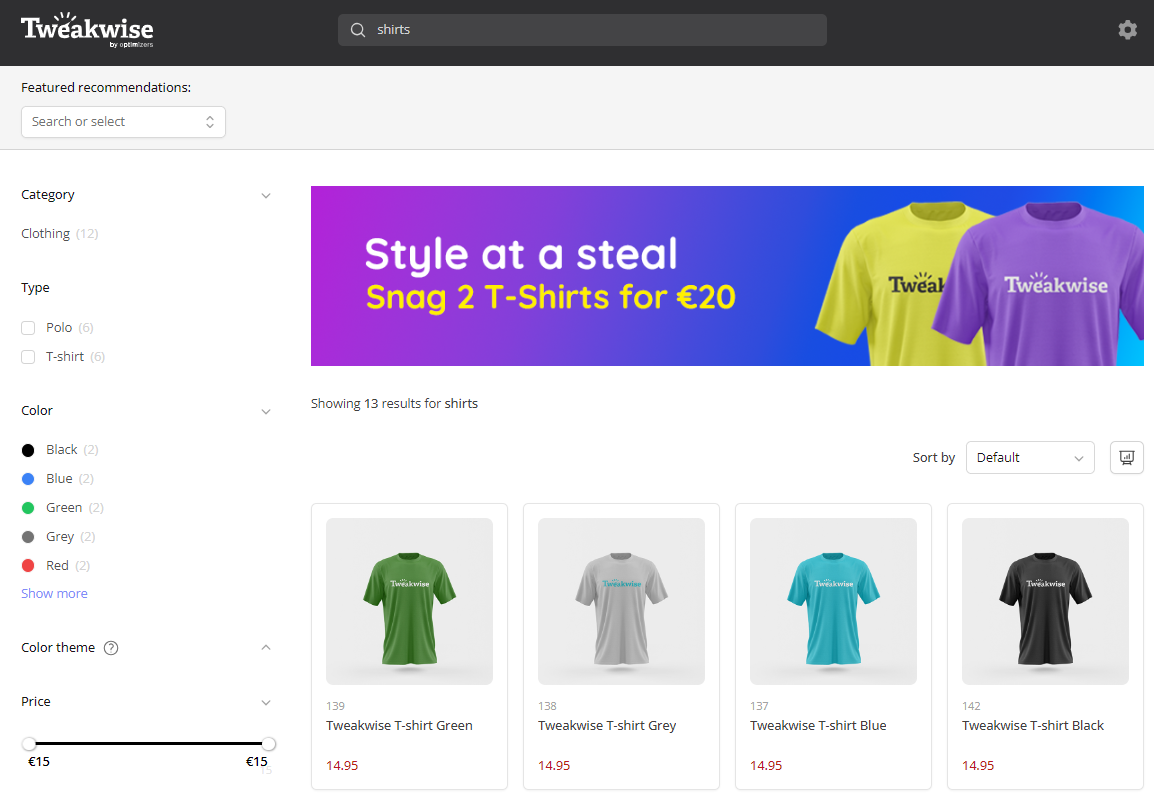Image resolution: width=1154 pixels, height=796 pixels.
Task: Click the 14.95 price of the Grey T-shirt
Action: [553, 765]
